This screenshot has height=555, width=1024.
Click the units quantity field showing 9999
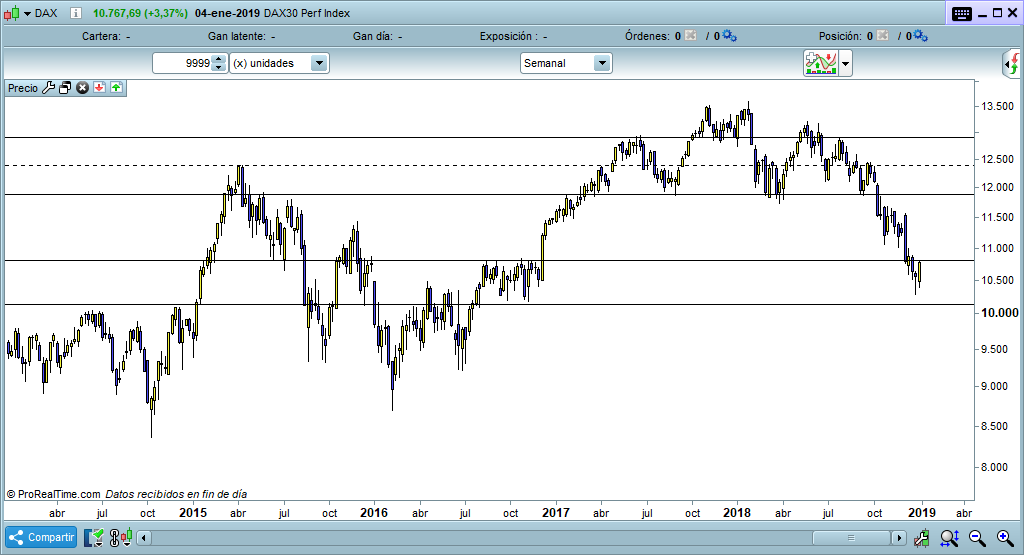click(x=183, y=63)
